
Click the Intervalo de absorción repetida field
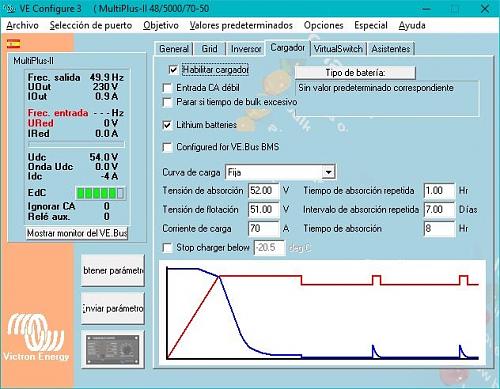click(x=439, y=210)
